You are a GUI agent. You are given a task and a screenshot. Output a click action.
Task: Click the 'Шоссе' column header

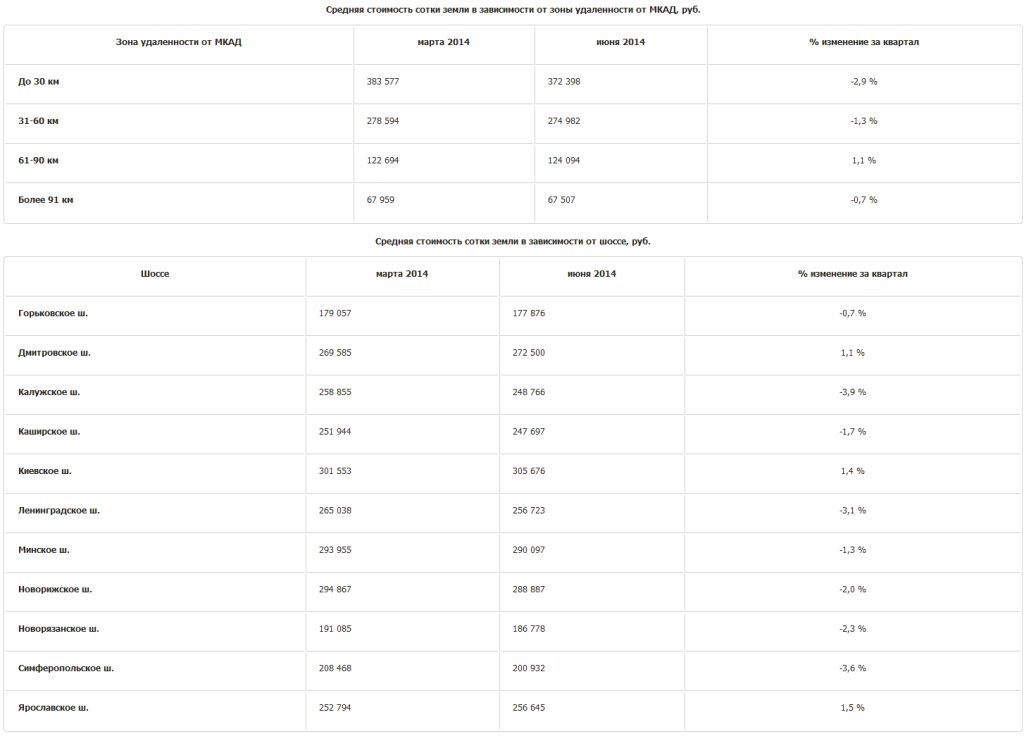(x=155, y=273)
